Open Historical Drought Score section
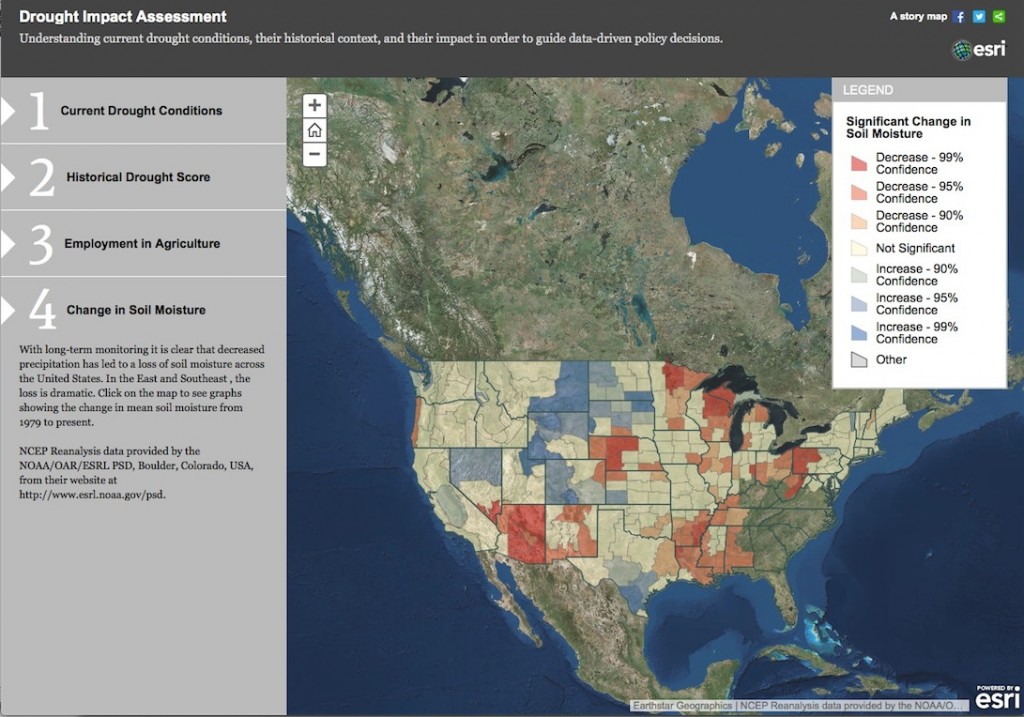Viewport: 1024px width, 717px height. pos(143,177)
